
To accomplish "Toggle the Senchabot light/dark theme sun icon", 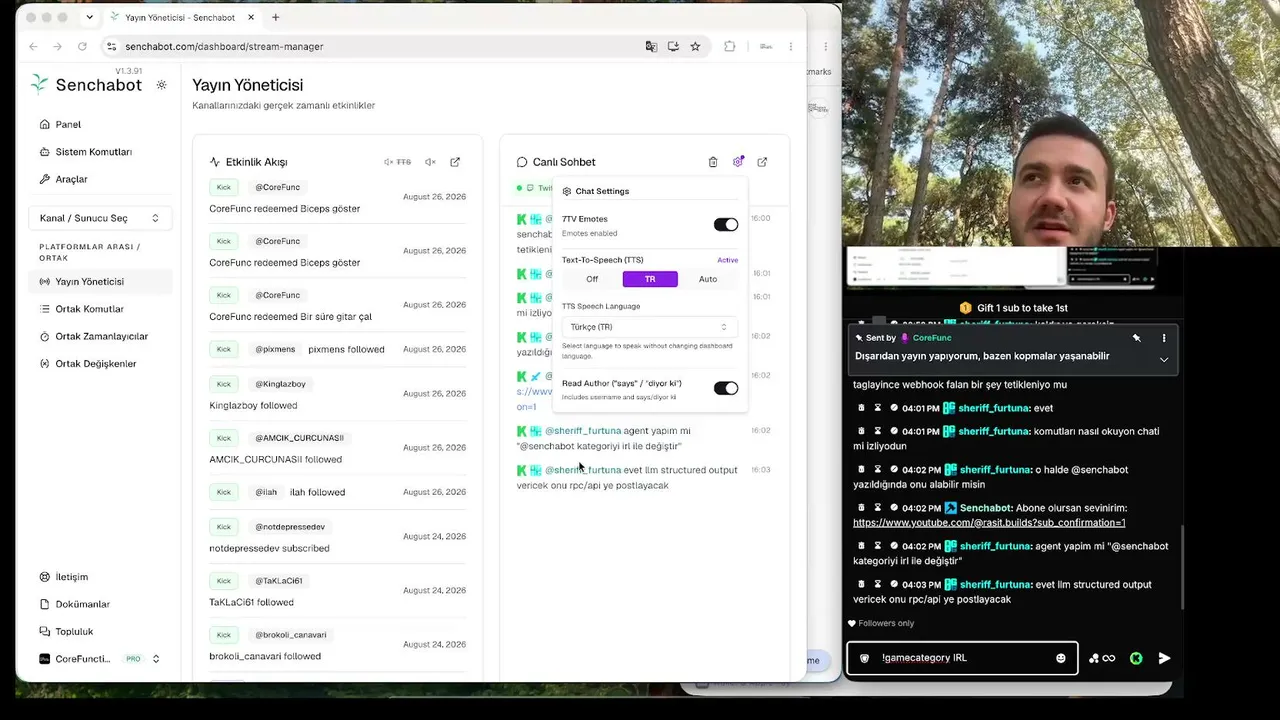I will click(x=162, y=85).
